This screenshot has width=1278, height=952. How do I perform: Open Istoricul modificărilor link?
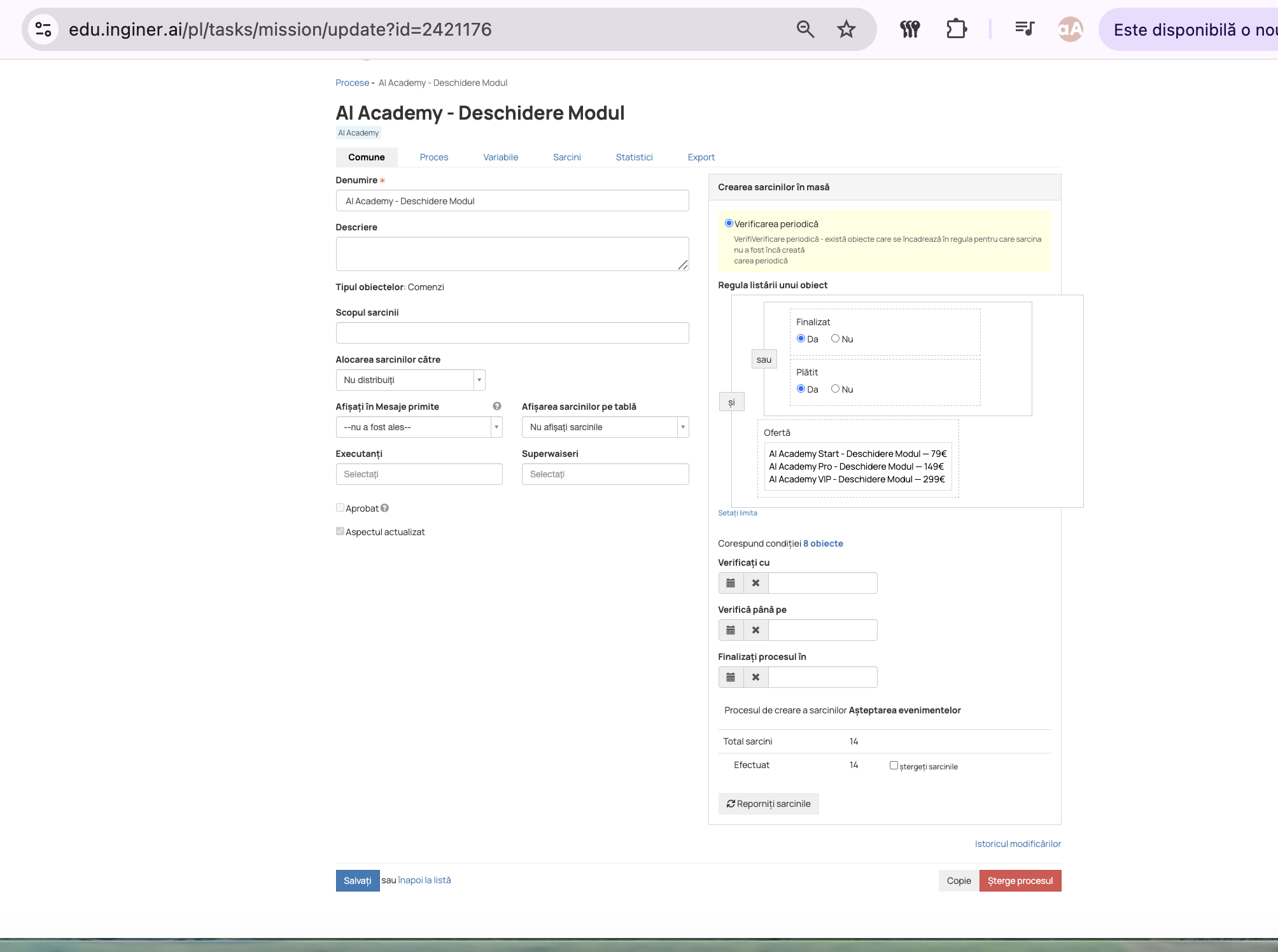(1018, 844)
